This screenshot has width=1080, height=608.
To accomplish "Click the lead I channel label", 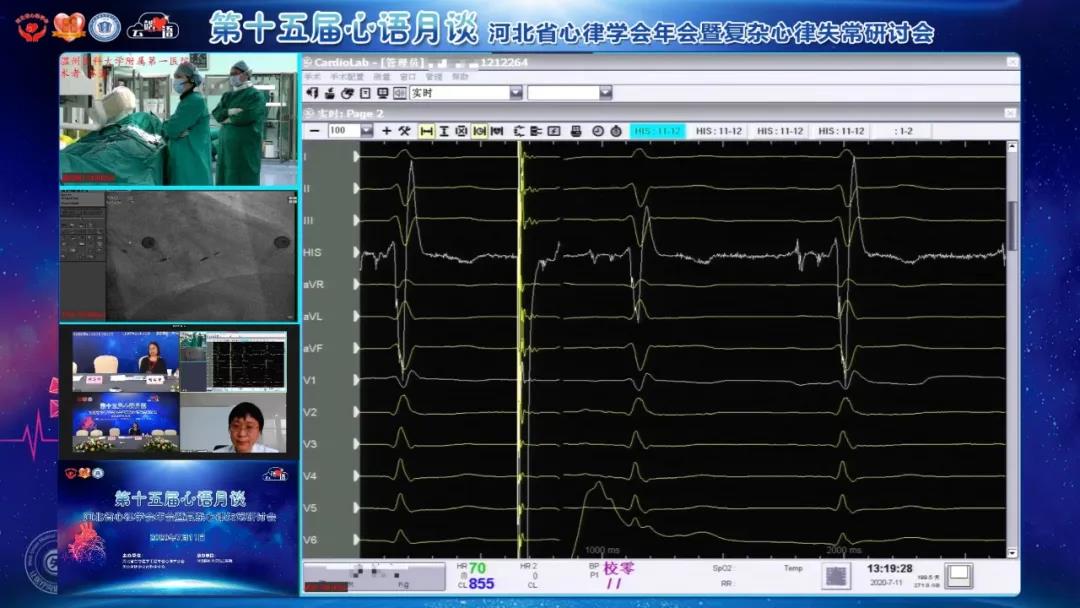I will 306,156.
